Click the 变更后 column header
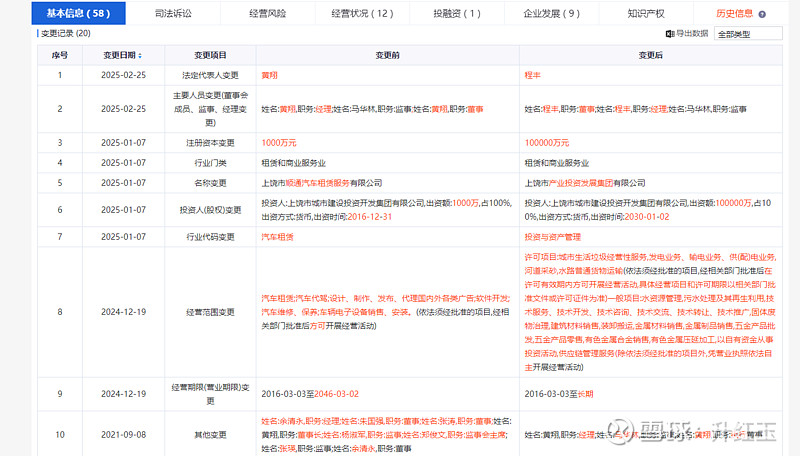The width and height of the screenshot is (800, 456). pos(651,55)
